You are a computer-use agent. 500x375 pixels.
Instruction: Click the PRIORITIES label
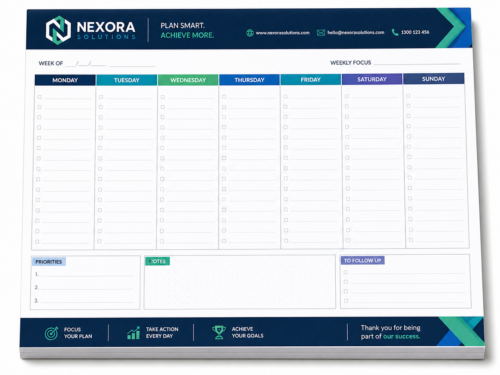[x=49, y=262]
